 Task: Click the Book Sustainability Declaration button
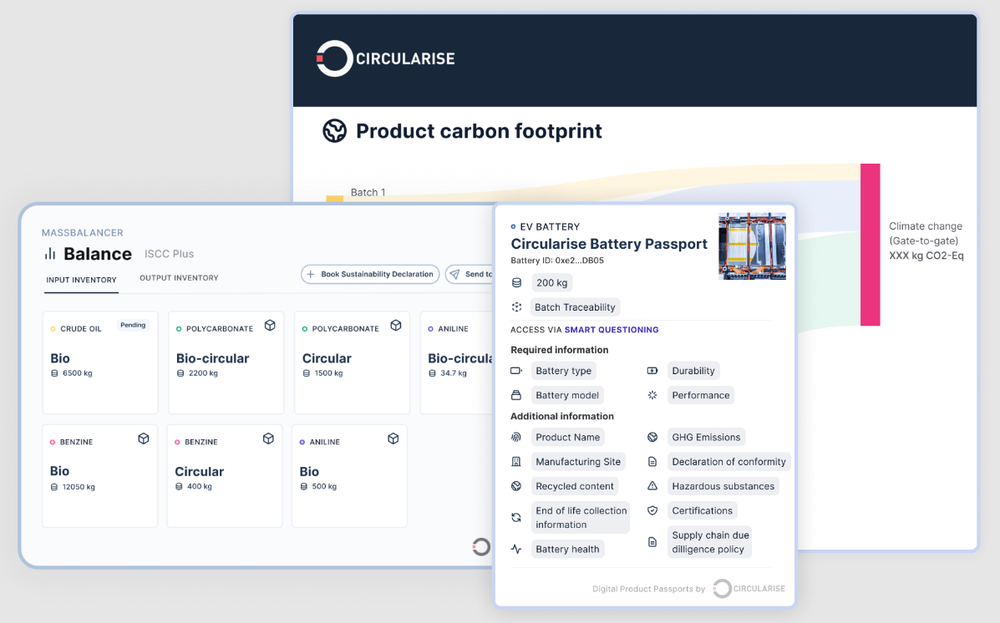[370, 274]
